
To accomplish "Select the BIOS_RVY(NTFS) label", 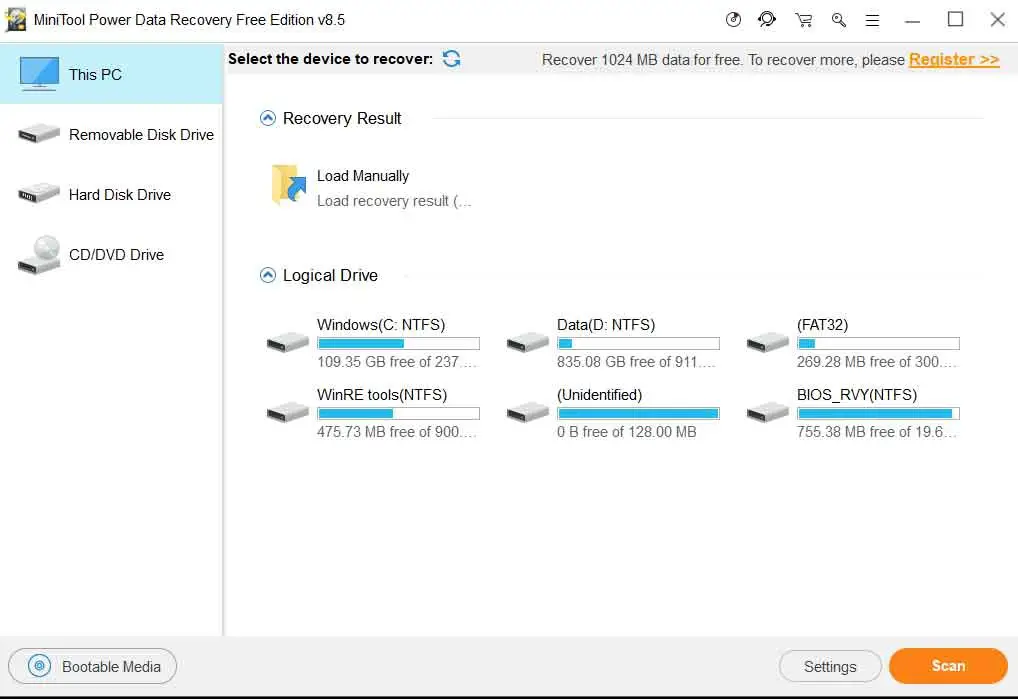I will click(x=857, y=395).
